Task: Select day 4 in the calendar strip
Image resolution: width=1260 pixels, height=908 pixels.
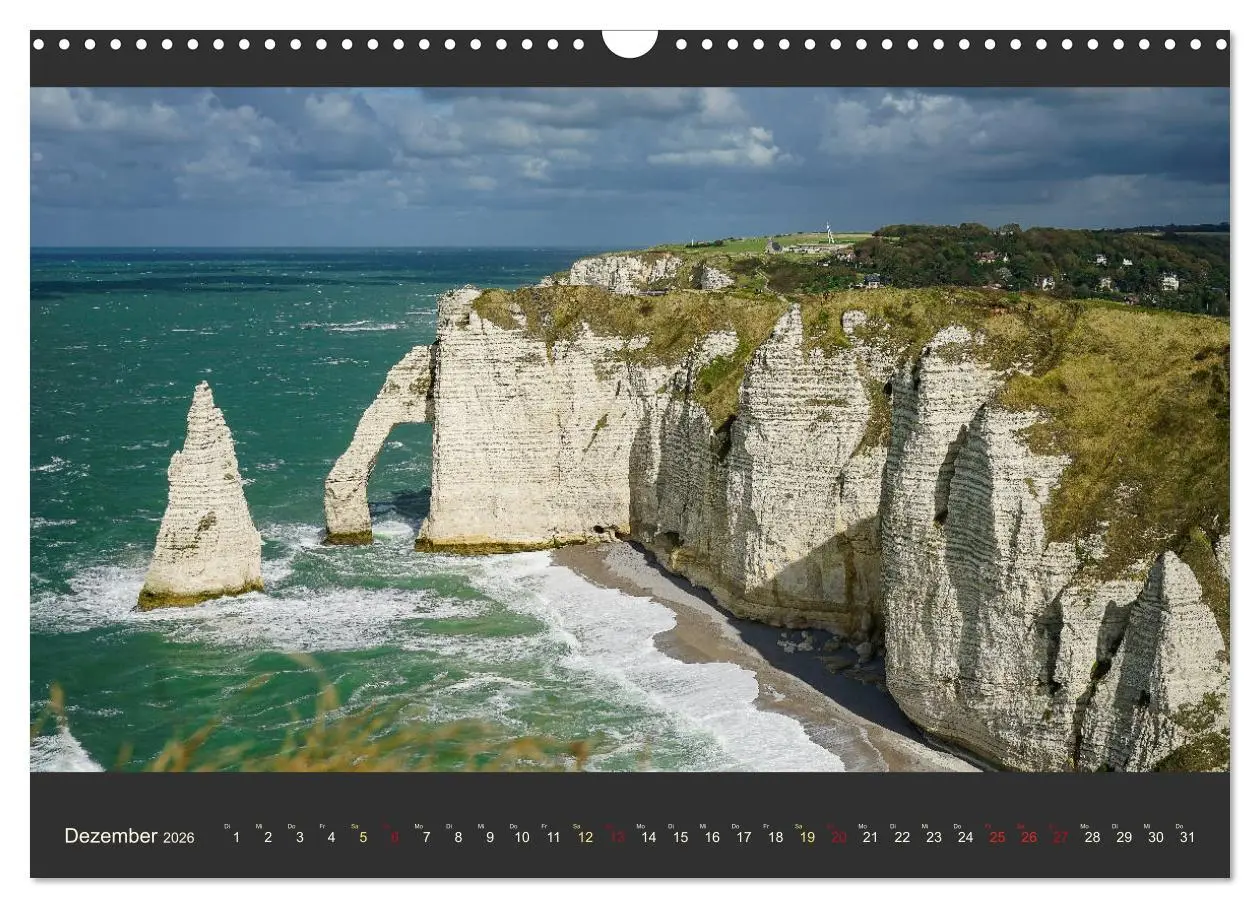Action: (x=331, y=838)
